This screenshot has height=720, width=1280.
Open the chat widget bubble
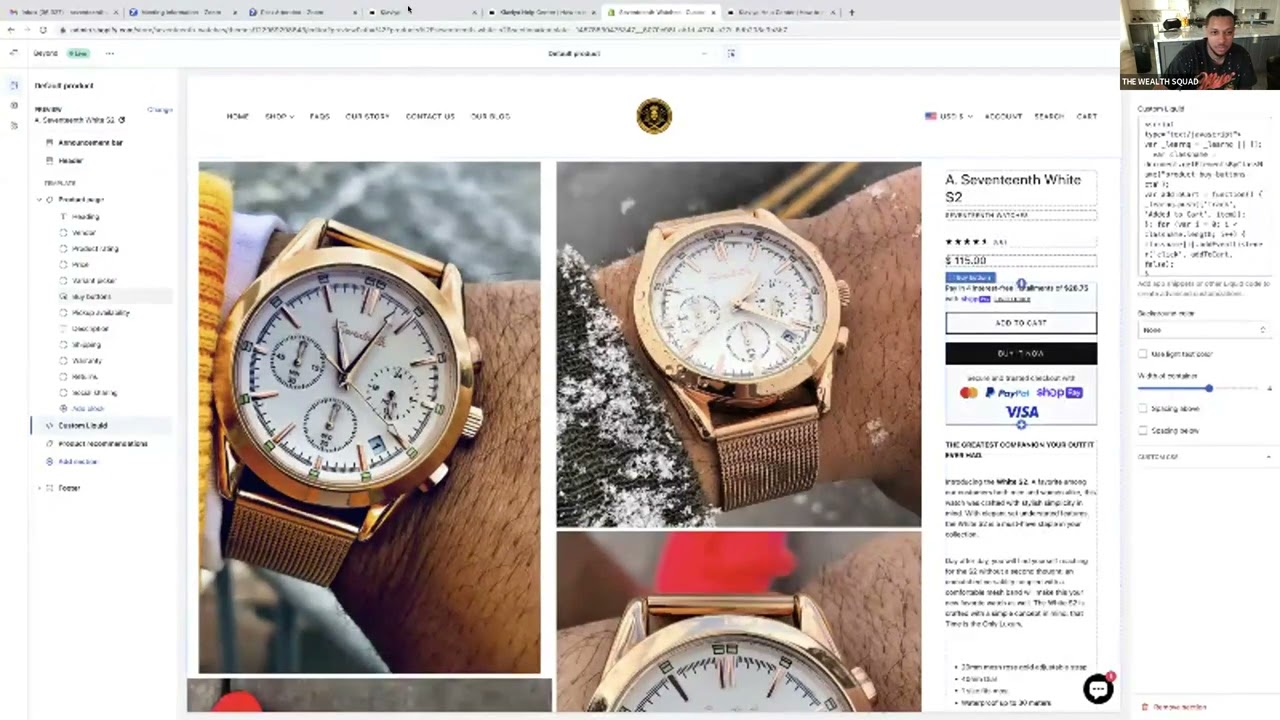1098,688
